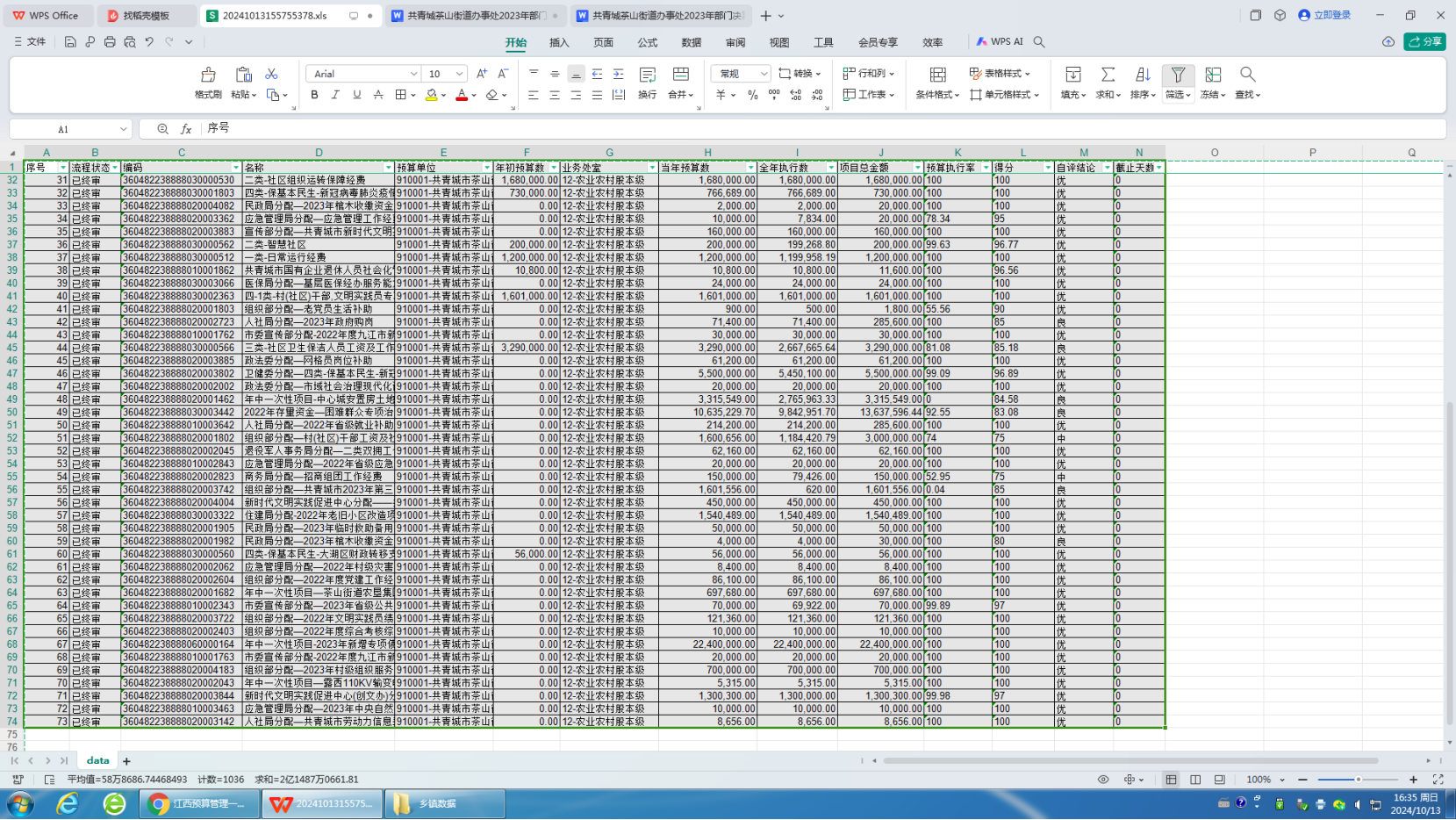Switch to the 插入 ribbon tab

coord(559,42)
